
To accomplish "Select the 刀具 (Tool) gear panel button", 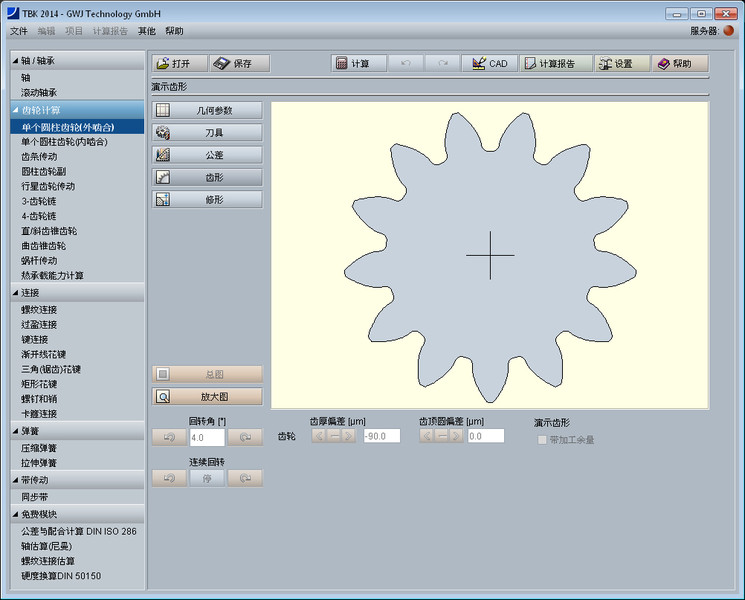I will point(207,132).
